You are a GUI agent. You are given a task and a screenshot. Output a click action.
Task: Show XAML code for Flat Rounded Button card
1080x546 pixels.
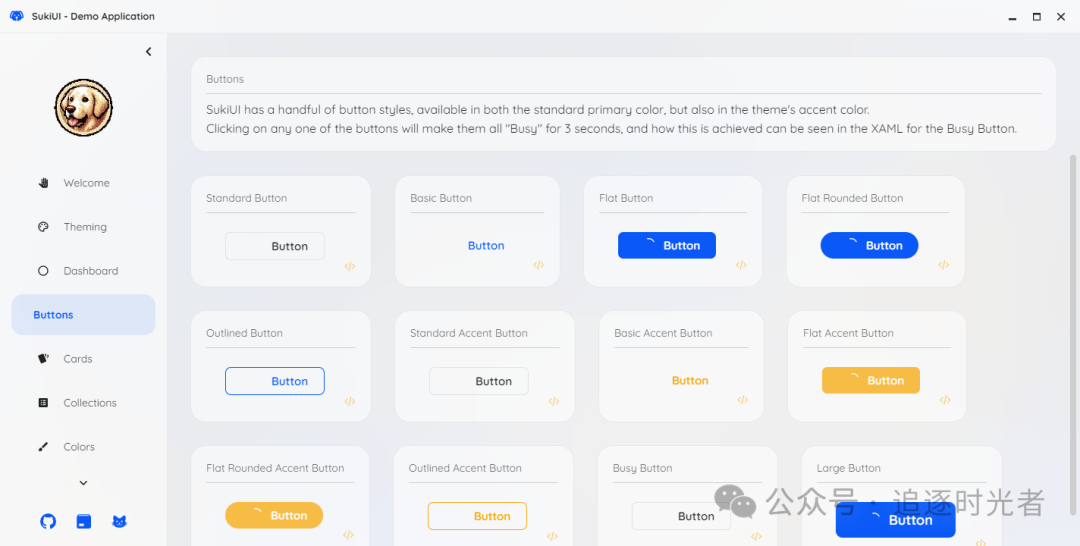[944, 265]
